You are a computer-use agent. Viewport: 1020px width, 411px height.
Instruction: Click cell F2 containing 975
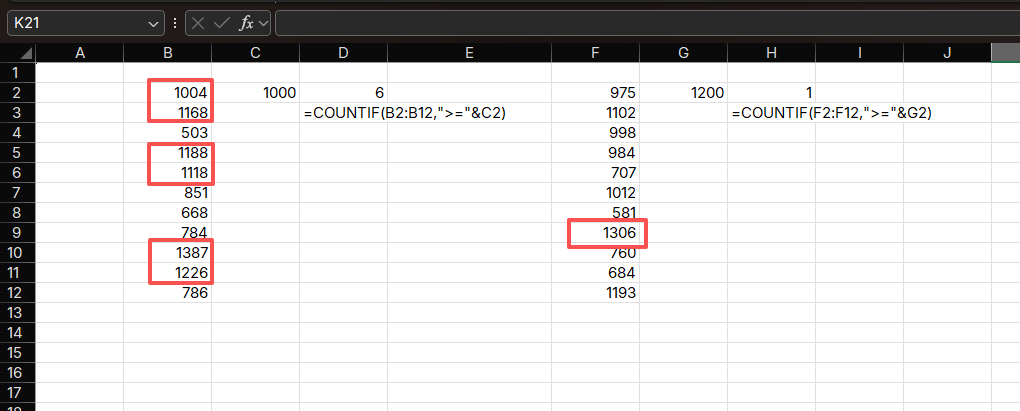595,93
